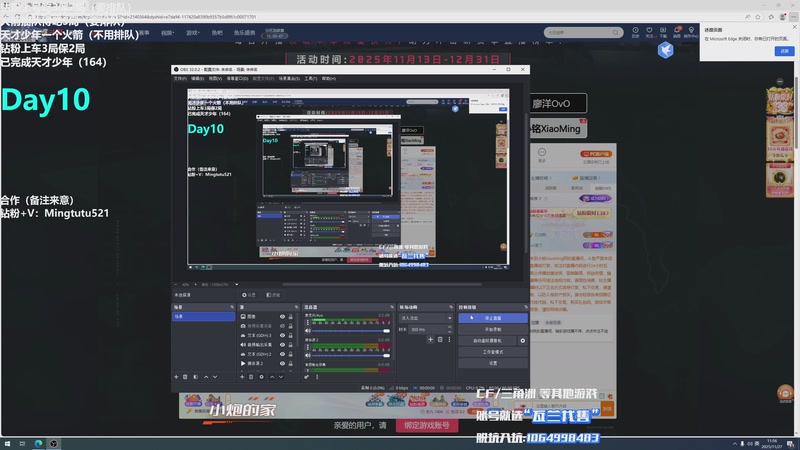Open OBS 视图 (View) menu

(215, 79)
